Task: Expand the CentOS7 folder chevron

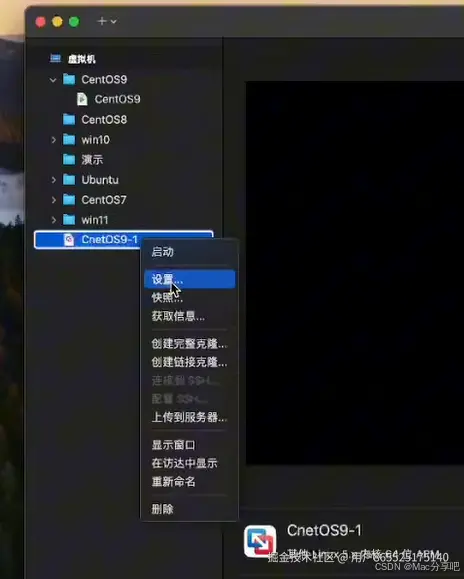Action: pos(54,200)
